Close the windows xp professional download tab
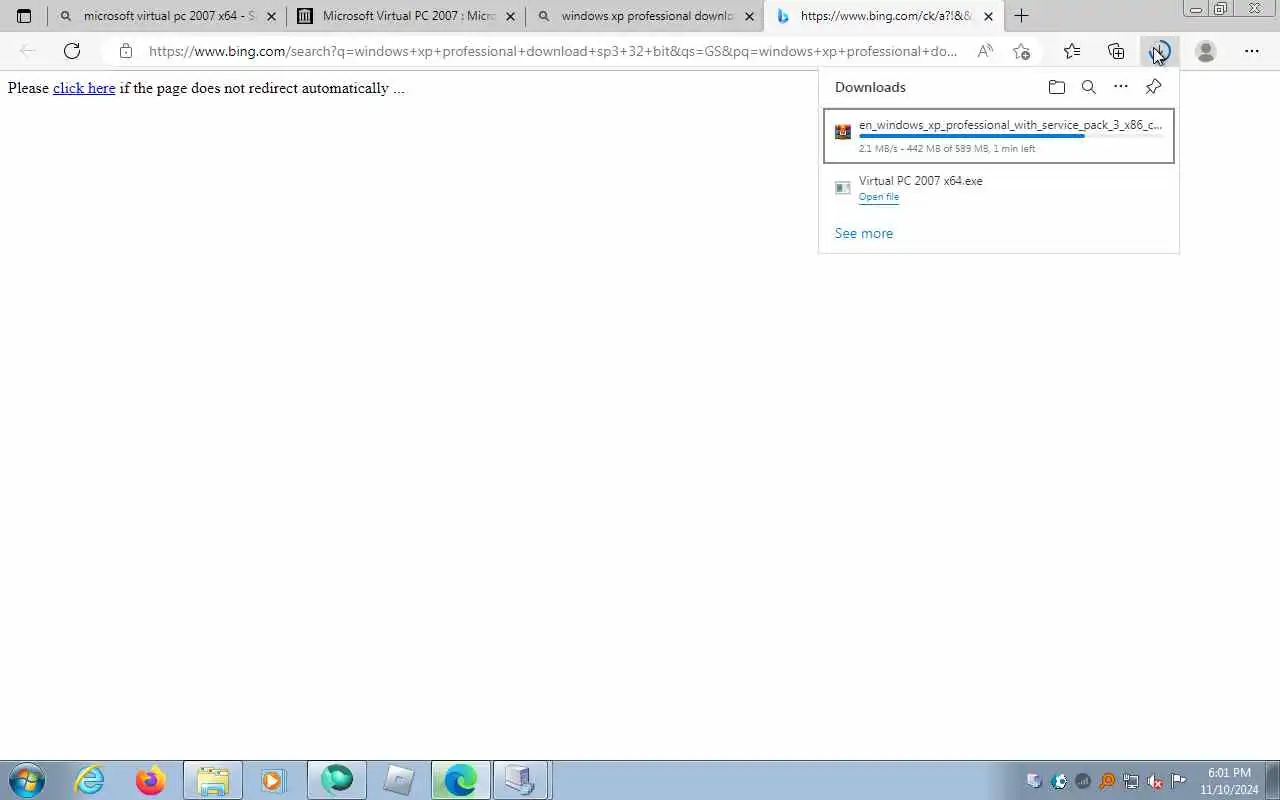 [x=749, y=16]
